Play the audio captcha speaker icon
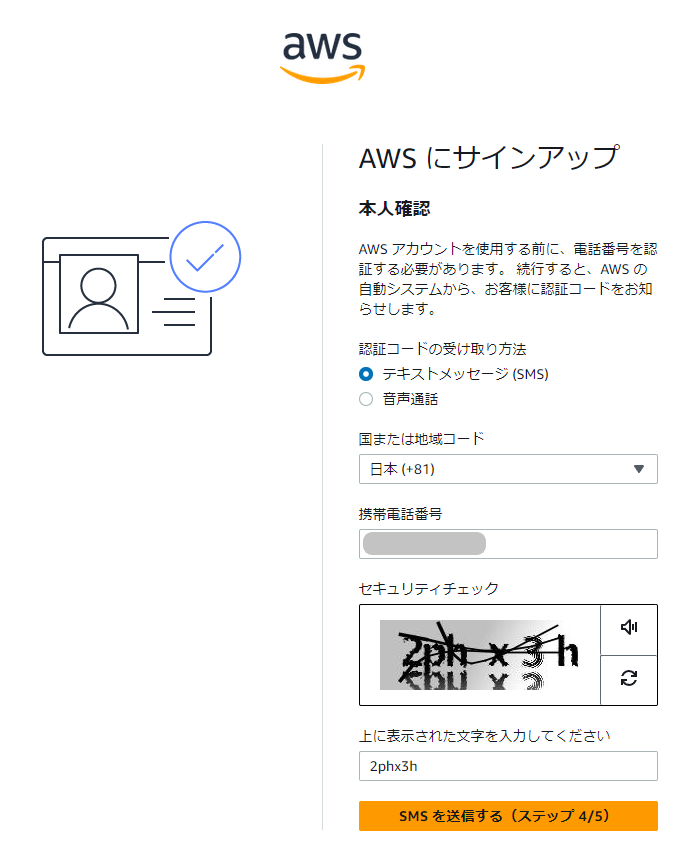The height and width of the screenshot is (852, 687). tap(629, 628)
